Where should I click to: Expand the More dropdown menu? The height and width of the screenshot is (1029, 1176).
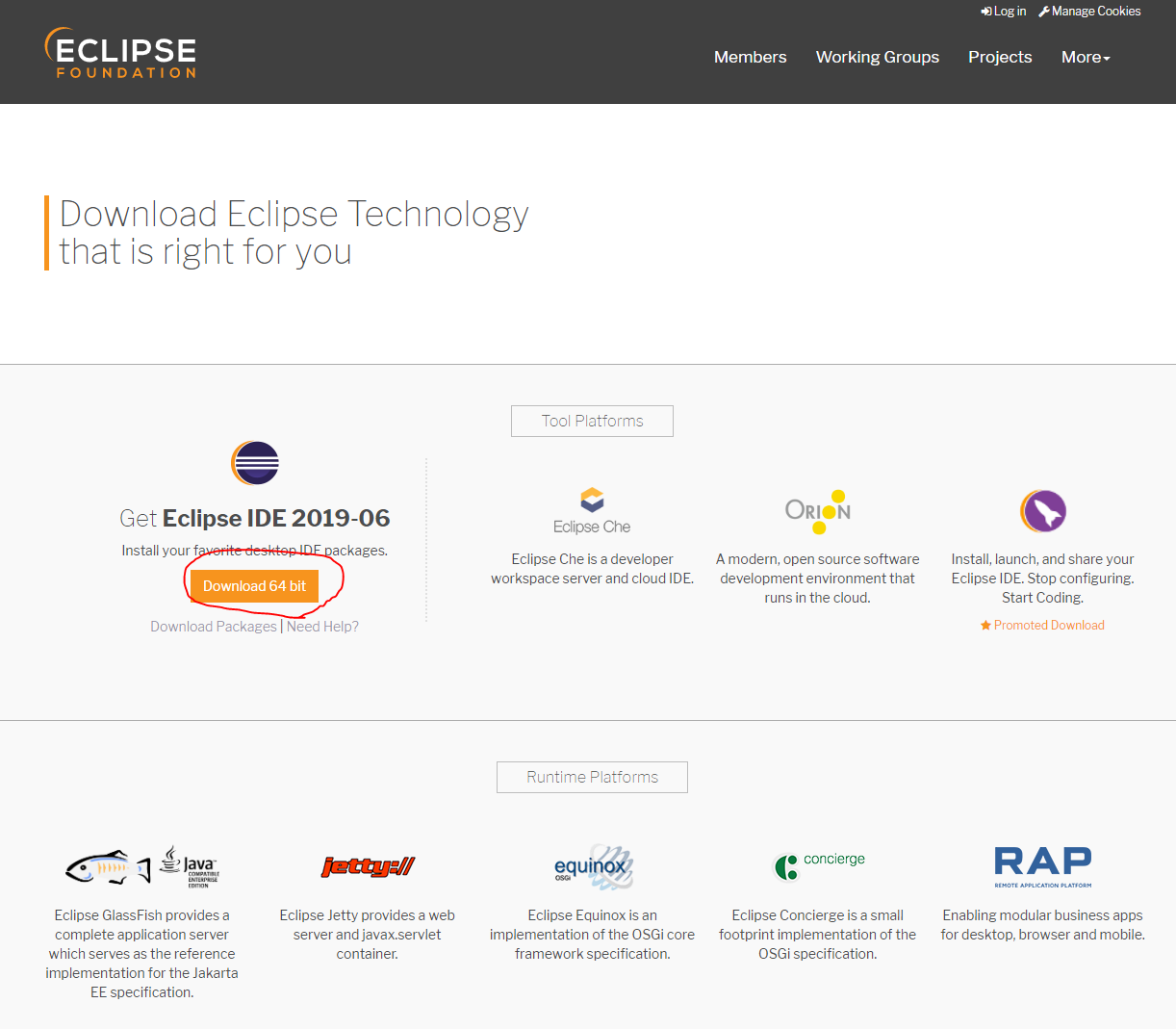tap(1086, 57)
